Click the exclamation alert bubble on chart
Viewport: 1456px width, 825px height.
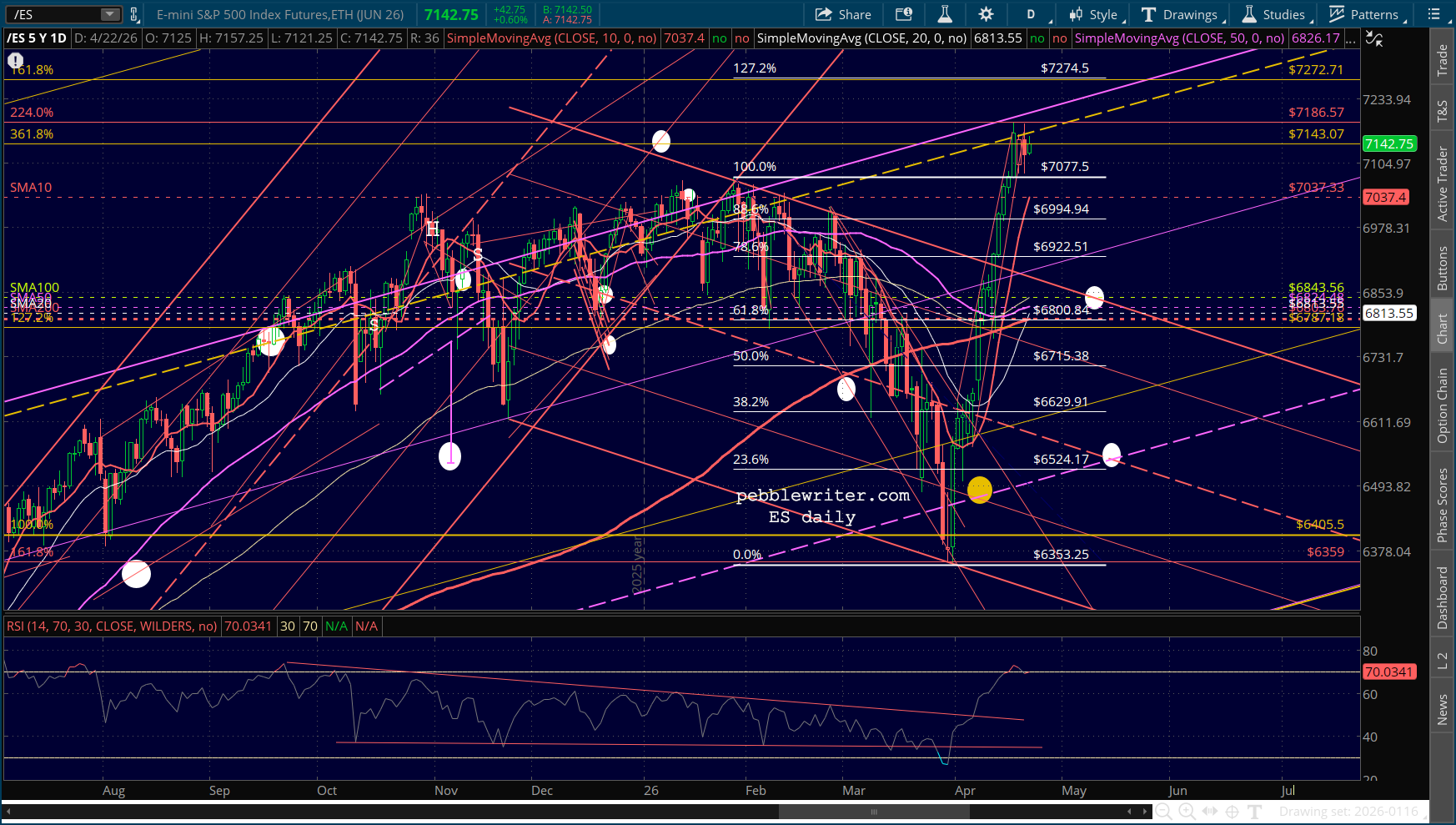point(16,61)
